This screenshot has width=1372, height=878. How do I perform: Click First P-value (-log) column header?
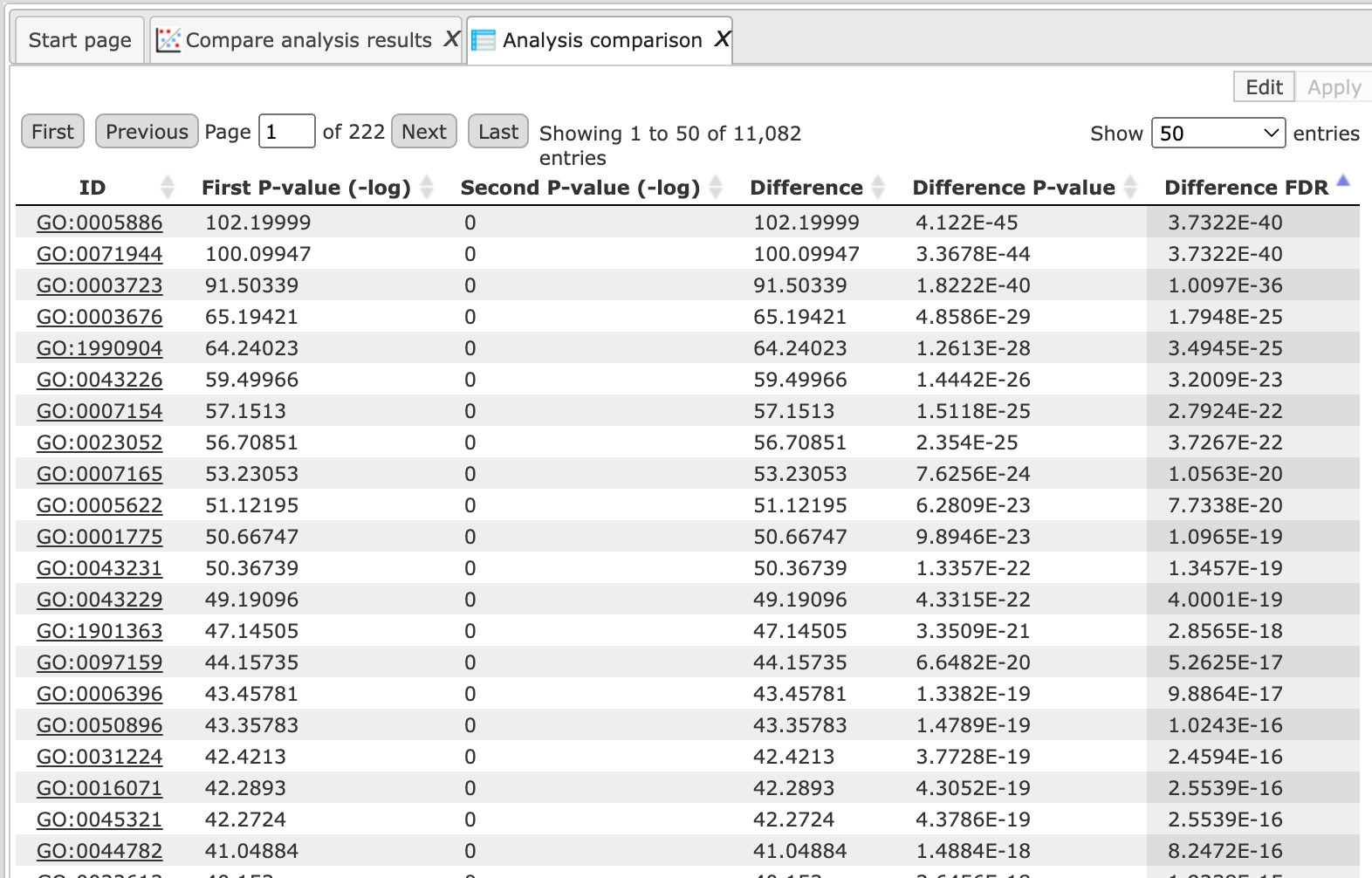point(306,188)
